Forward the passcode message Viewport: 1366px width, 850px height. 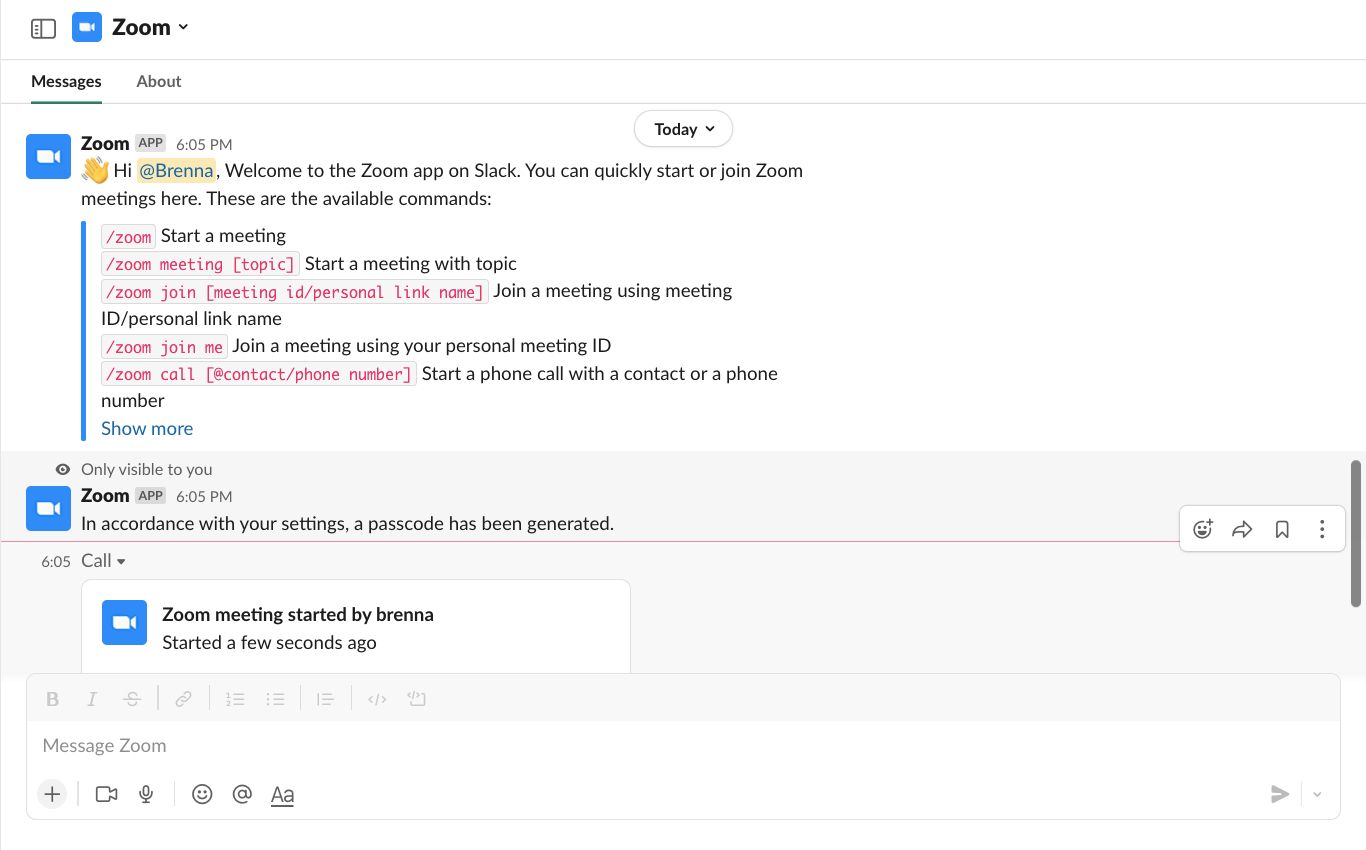[1242, 530]
